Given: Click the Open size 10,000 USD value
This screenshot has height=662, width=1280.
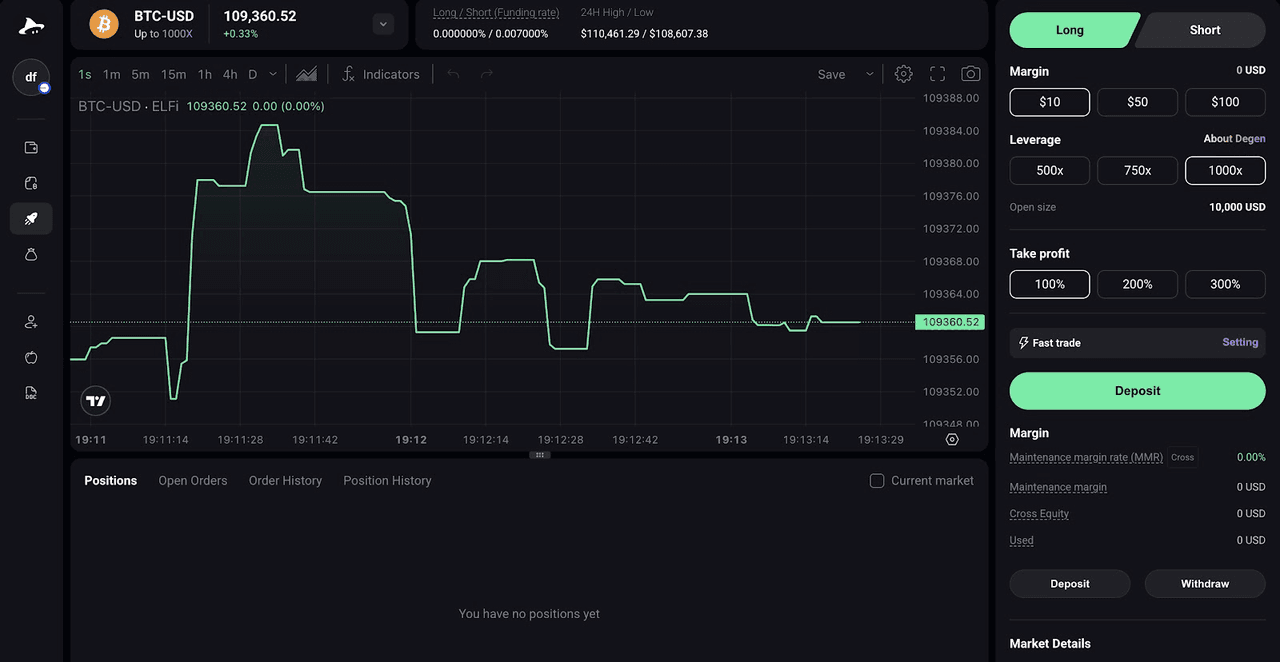Looking at the screenshot, I should point(1238,207).
